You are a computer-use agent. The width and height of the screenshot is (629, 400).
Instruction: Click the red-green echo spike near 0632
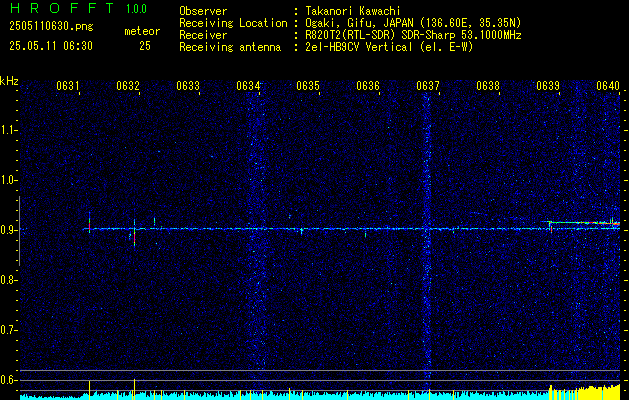(x=134, y=234)
